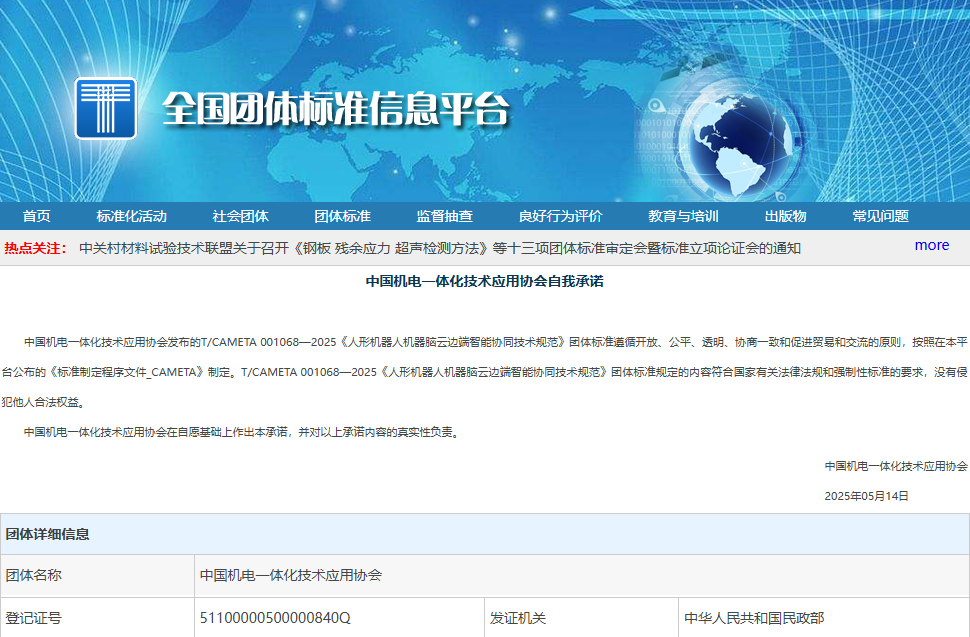This screenshot has width=970, height=637.
Task: Click the platform T logo icon
Action: [106, 108]
